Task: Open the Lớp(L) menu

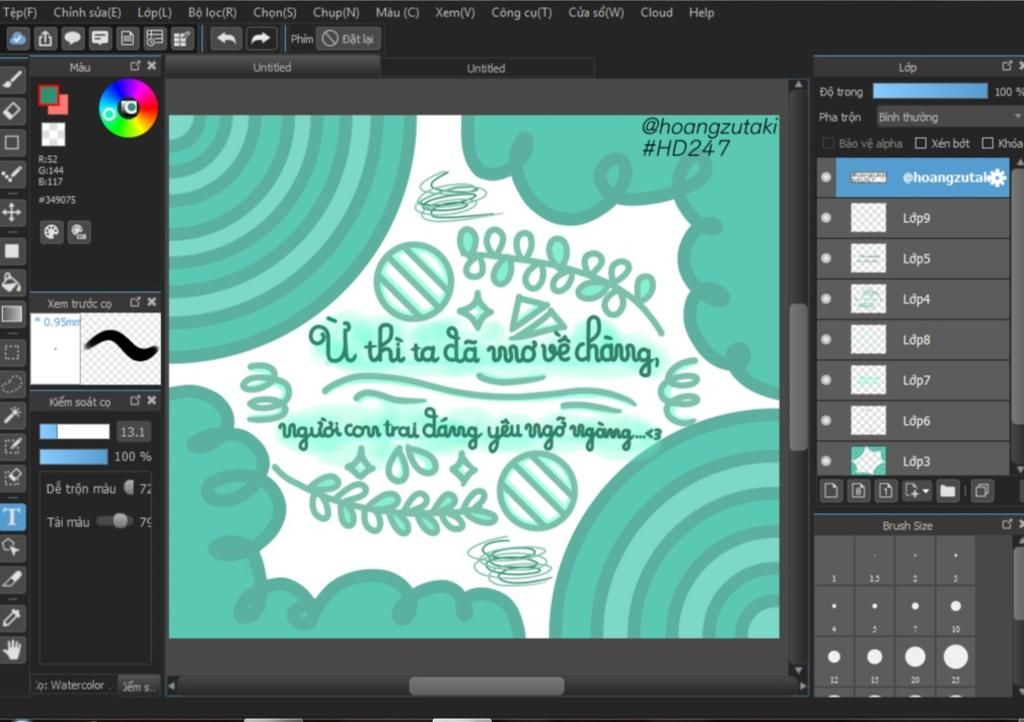Action: 155,12
